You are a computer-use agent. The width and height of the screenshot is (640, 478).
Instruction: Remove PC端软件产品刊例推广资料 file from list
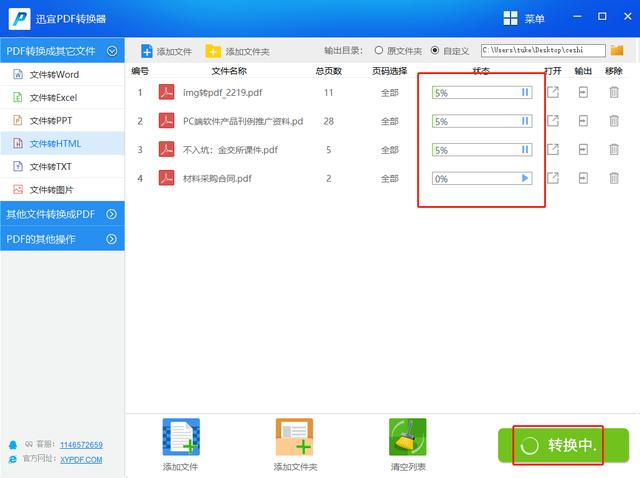(x=614, y=121)
